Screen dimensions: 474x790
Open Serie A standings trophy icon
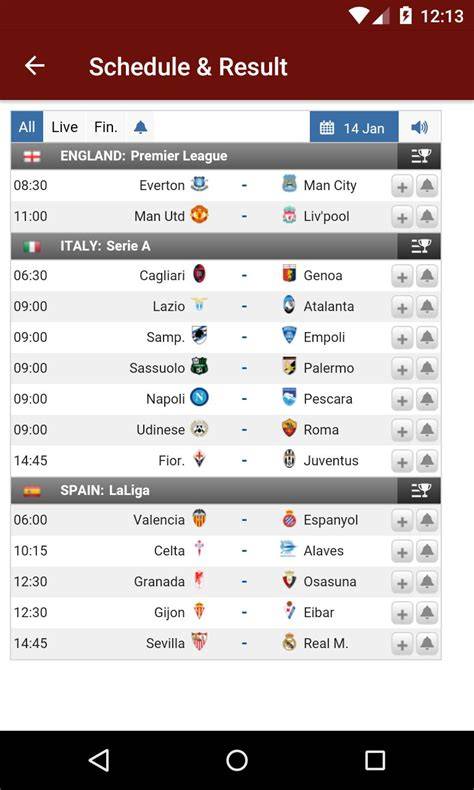(x=419, y=246)
